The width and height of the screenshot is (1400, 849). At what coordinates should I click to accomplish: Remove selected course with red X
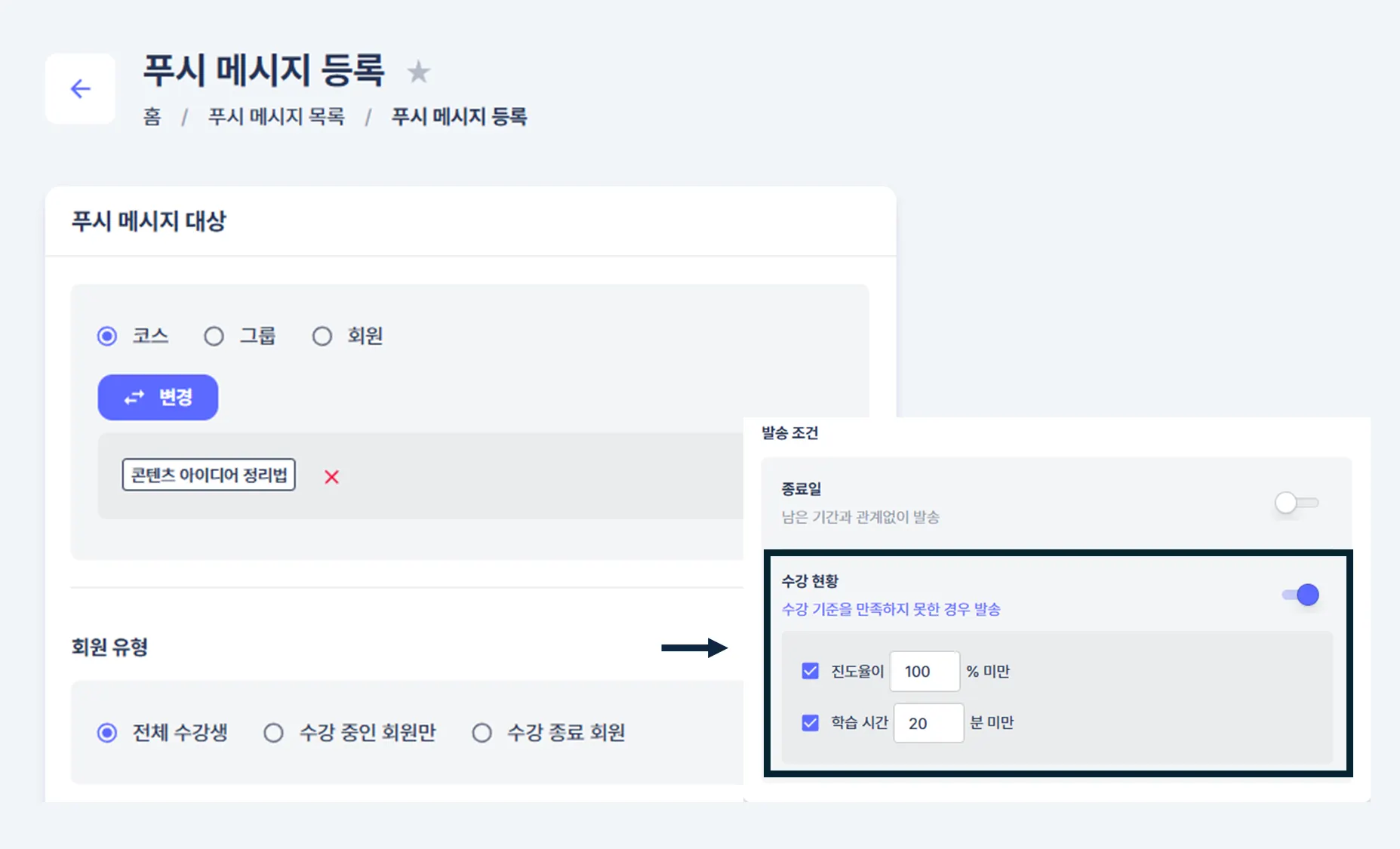pos(331,477)
